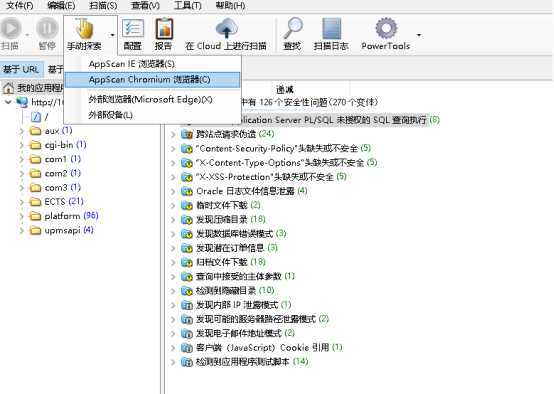Click the scan on Cloud (在 Cloud 上进行扫描) icon
The image size is (554, 394).
[226, 28]
